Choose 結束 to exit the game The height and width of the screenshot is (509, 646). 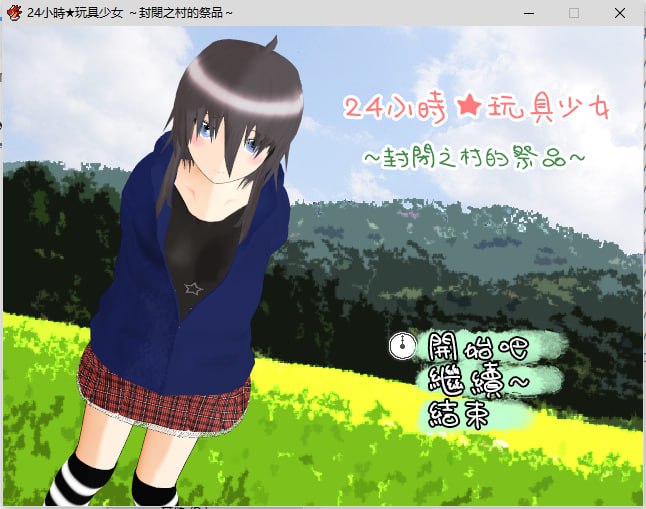[459, 414]
